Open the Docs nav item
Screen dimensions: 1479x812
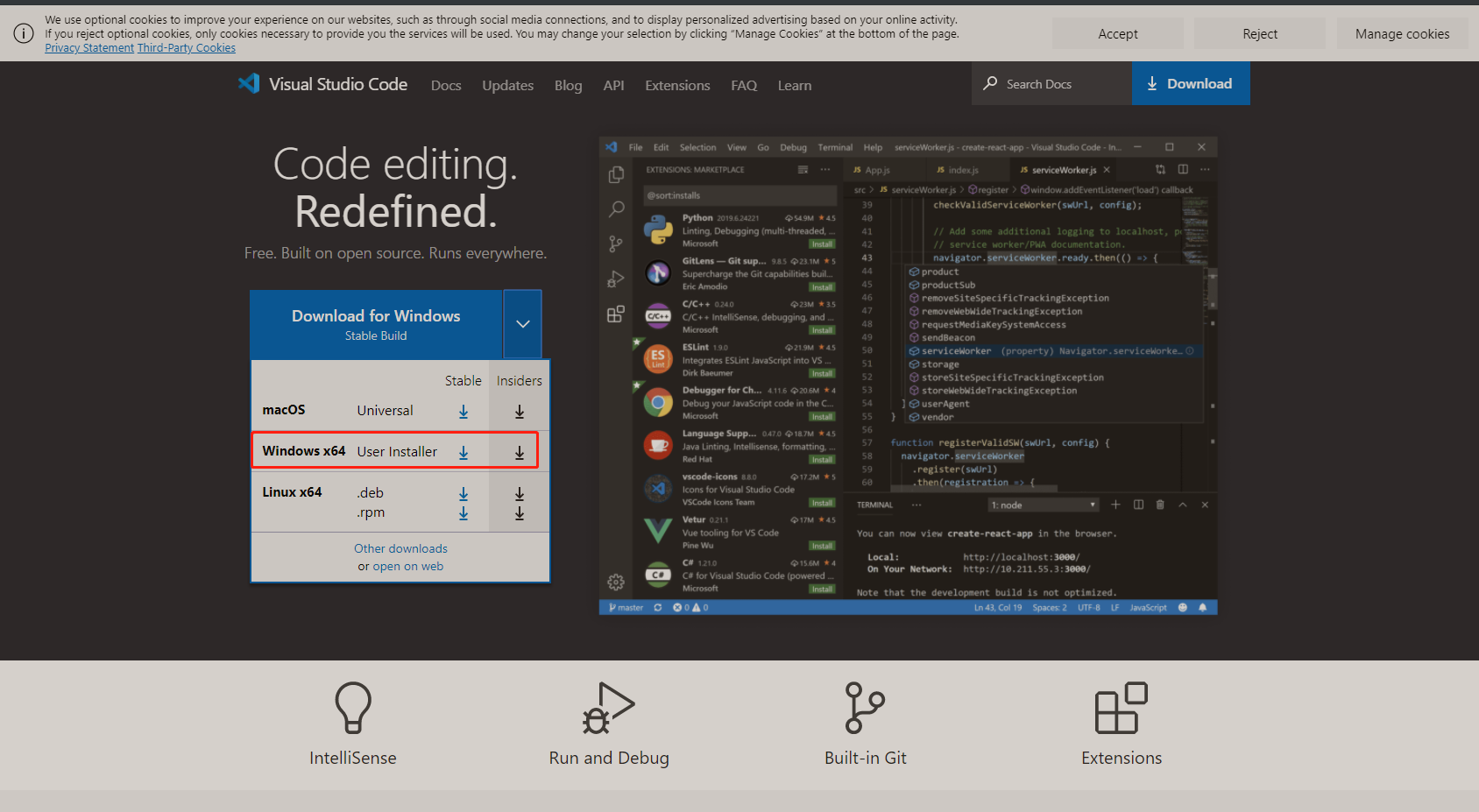[446, 85]
